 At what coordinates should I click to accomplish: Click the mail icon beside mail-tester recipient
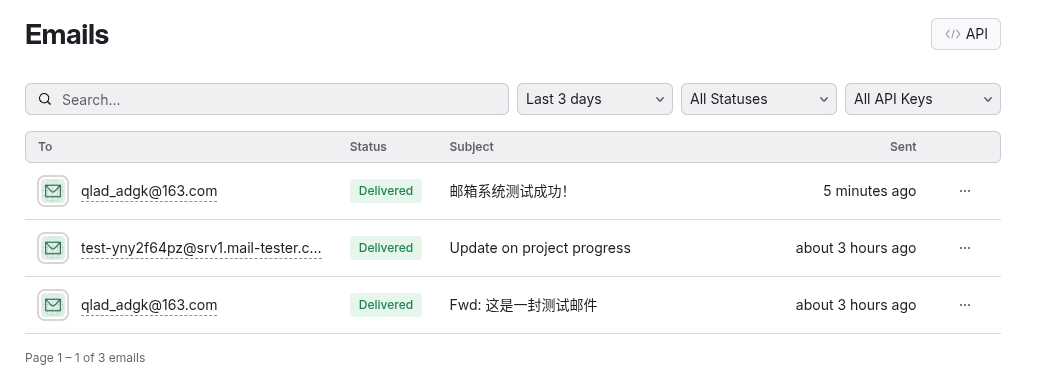pyautogui.click(x=53, y=248)
